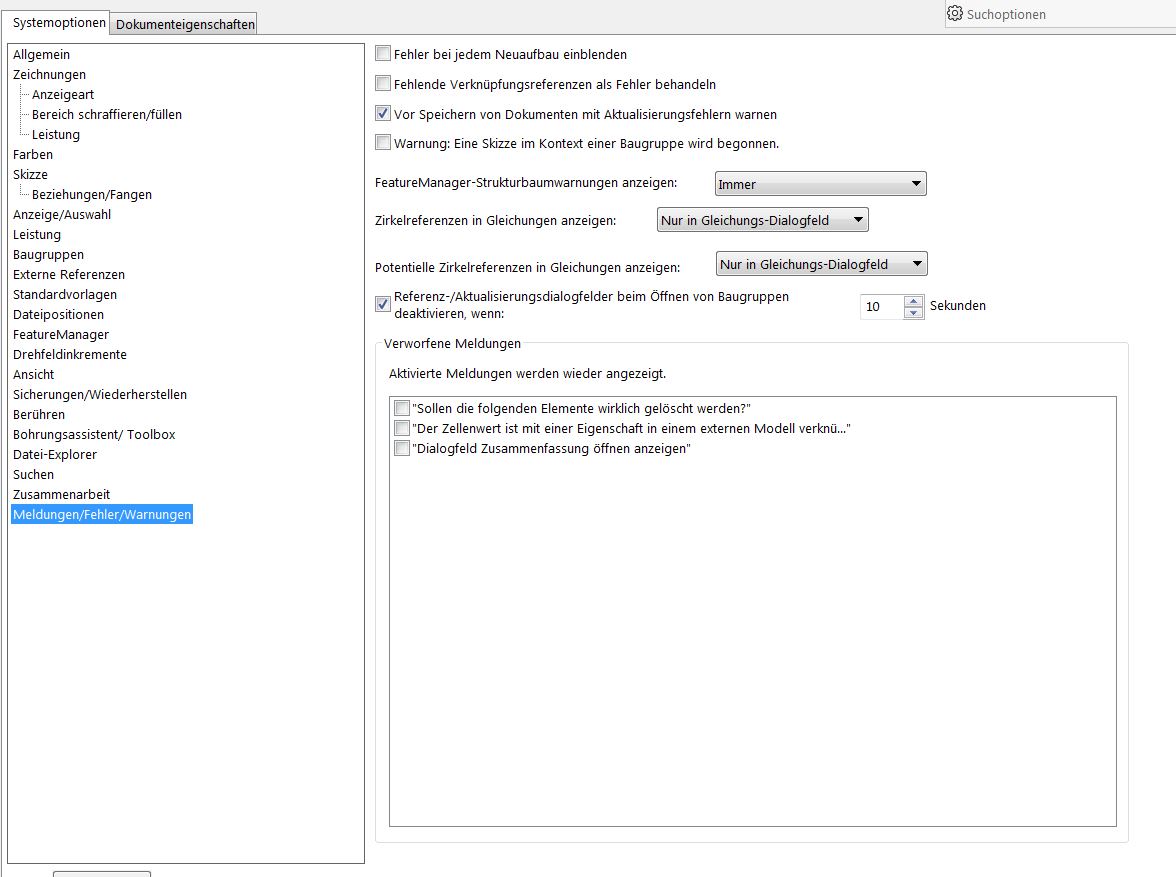Toggle 'Warnung: Eine Skizze im Kontext' checkbox
1176x877 pixels.
click(383, 143)
